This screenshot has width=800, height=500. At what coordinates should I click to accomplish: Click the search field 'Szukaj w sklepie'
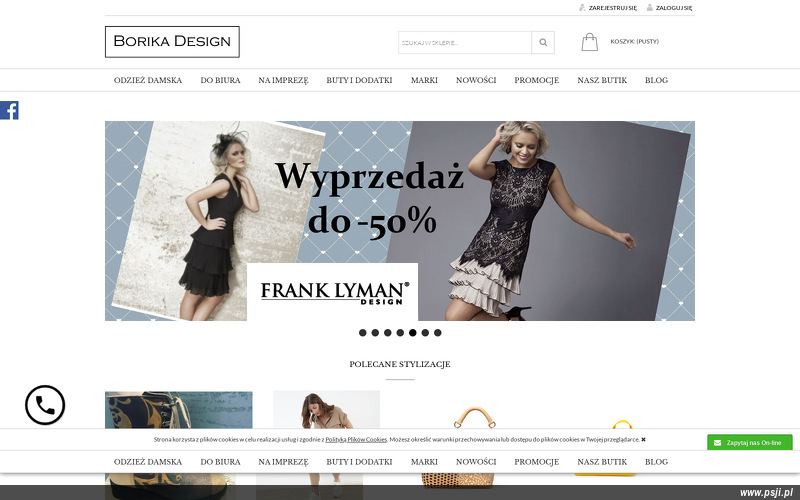coord(465,42)
